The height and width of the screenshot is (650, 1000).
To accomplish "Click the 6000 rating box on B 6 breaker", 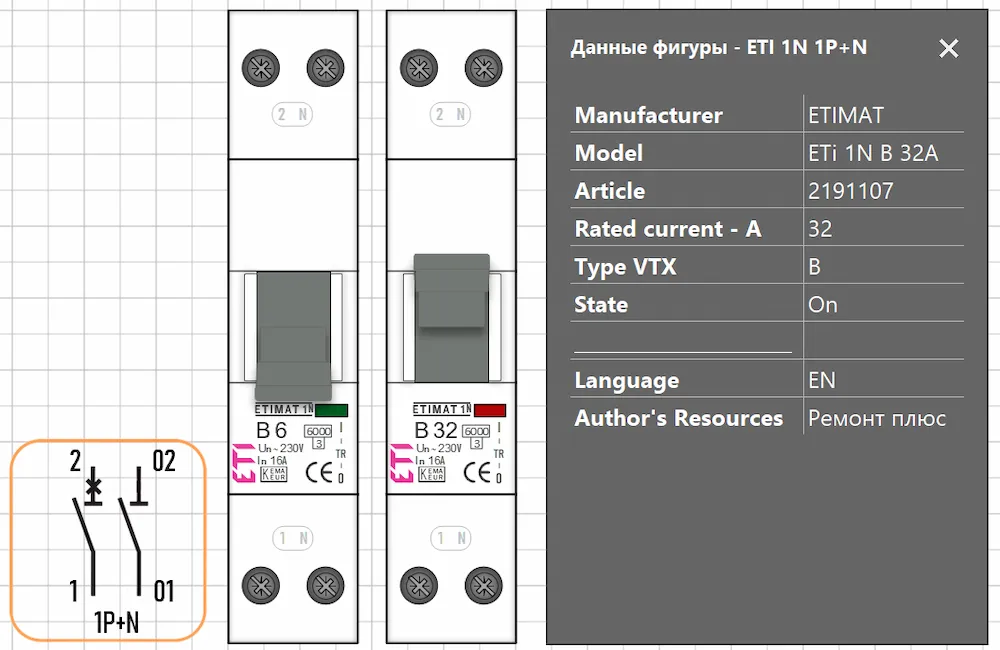I will [x=318, y=432].
